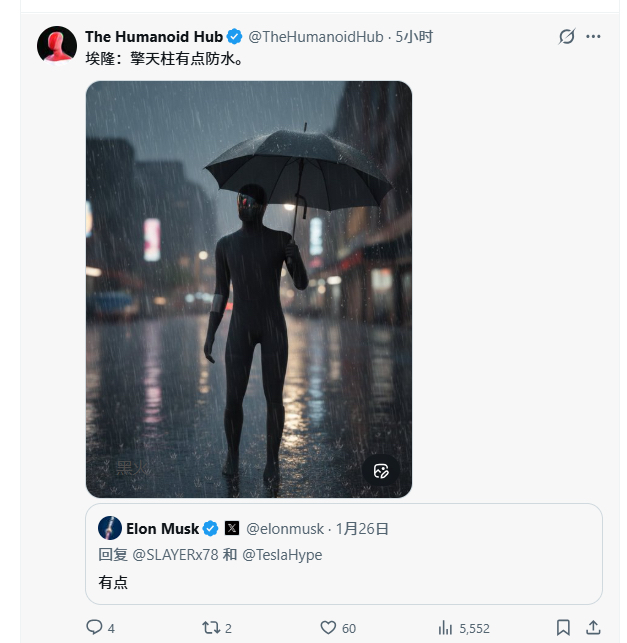Bookmark this post

click(563, 627)
